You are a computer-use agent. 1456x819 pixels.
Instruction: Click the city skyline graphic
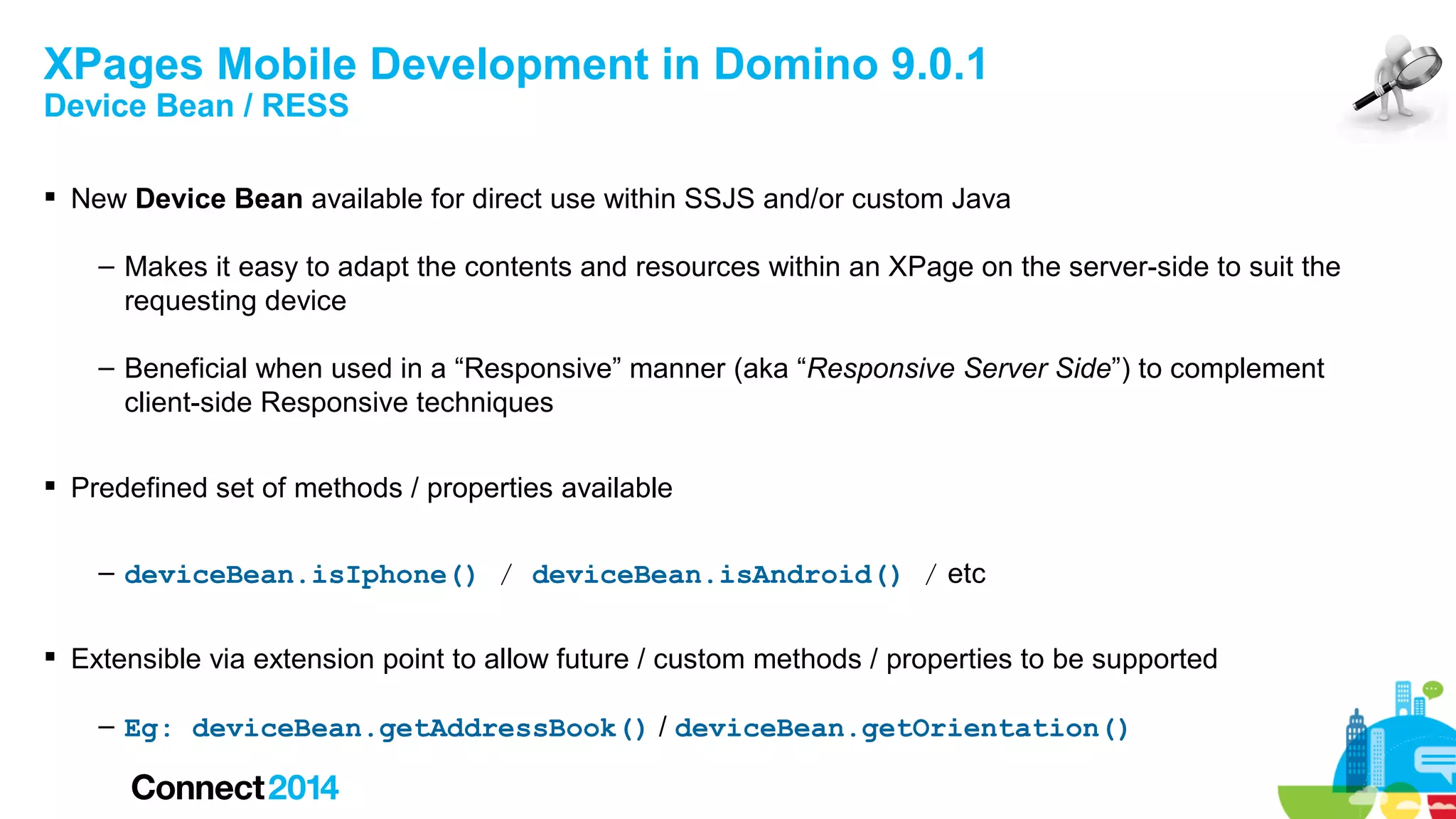point(1367,750)
